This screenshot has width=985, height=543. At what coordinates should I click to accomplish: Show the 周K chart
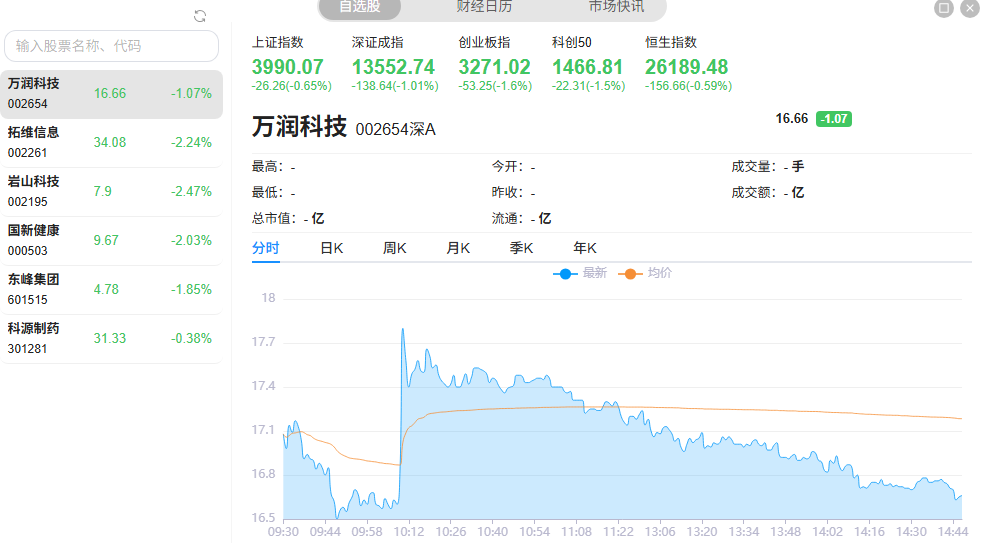tap(395, 248)
